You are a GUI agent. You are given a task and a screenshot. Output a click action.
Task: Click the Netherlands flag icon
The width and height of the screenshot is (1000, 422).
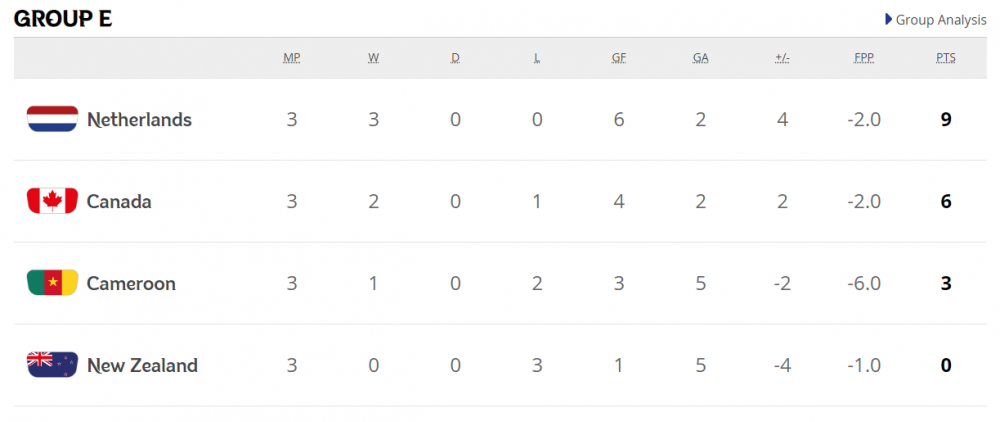52,119
